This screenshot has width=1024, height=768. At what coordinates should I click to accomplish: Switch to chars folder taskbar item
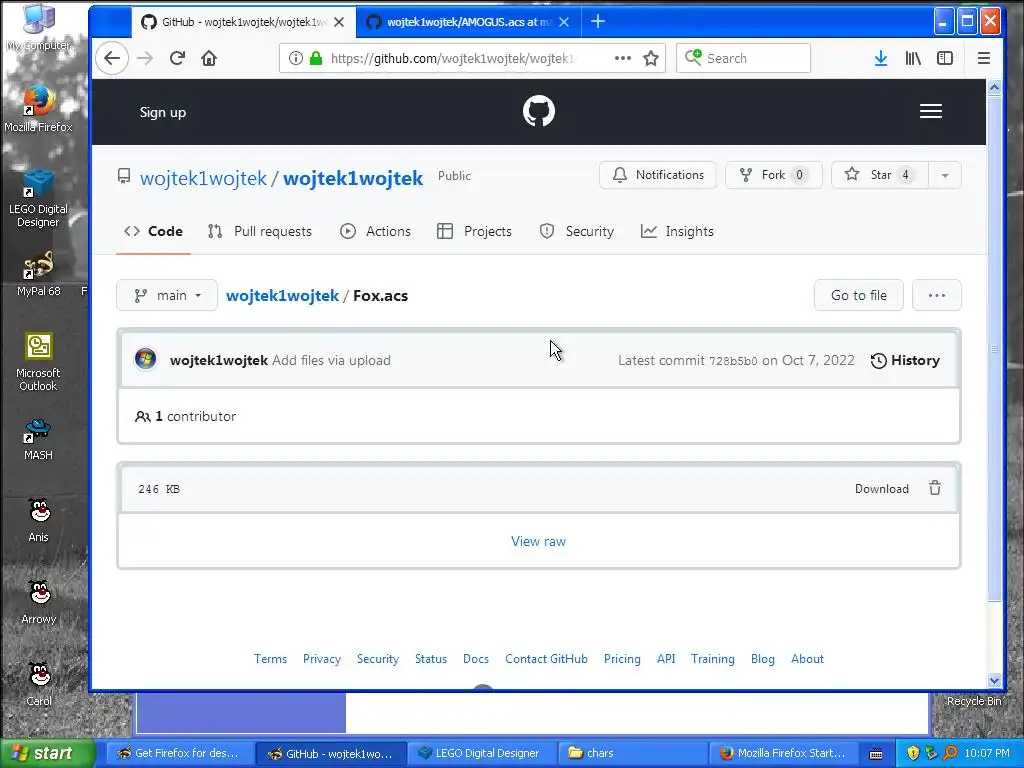pyautogui.click(x=632, y=753)
